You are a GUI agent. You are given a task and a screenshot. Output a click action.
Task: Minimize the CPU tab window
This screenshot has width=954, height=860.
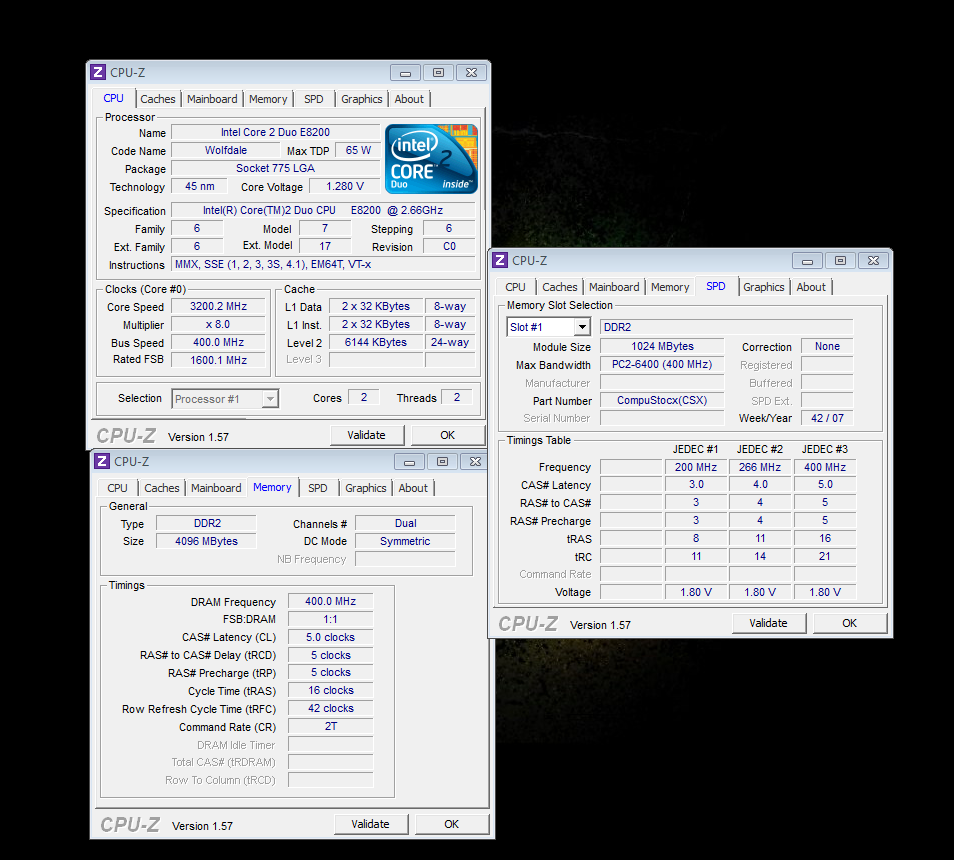(x=405, y=73)
